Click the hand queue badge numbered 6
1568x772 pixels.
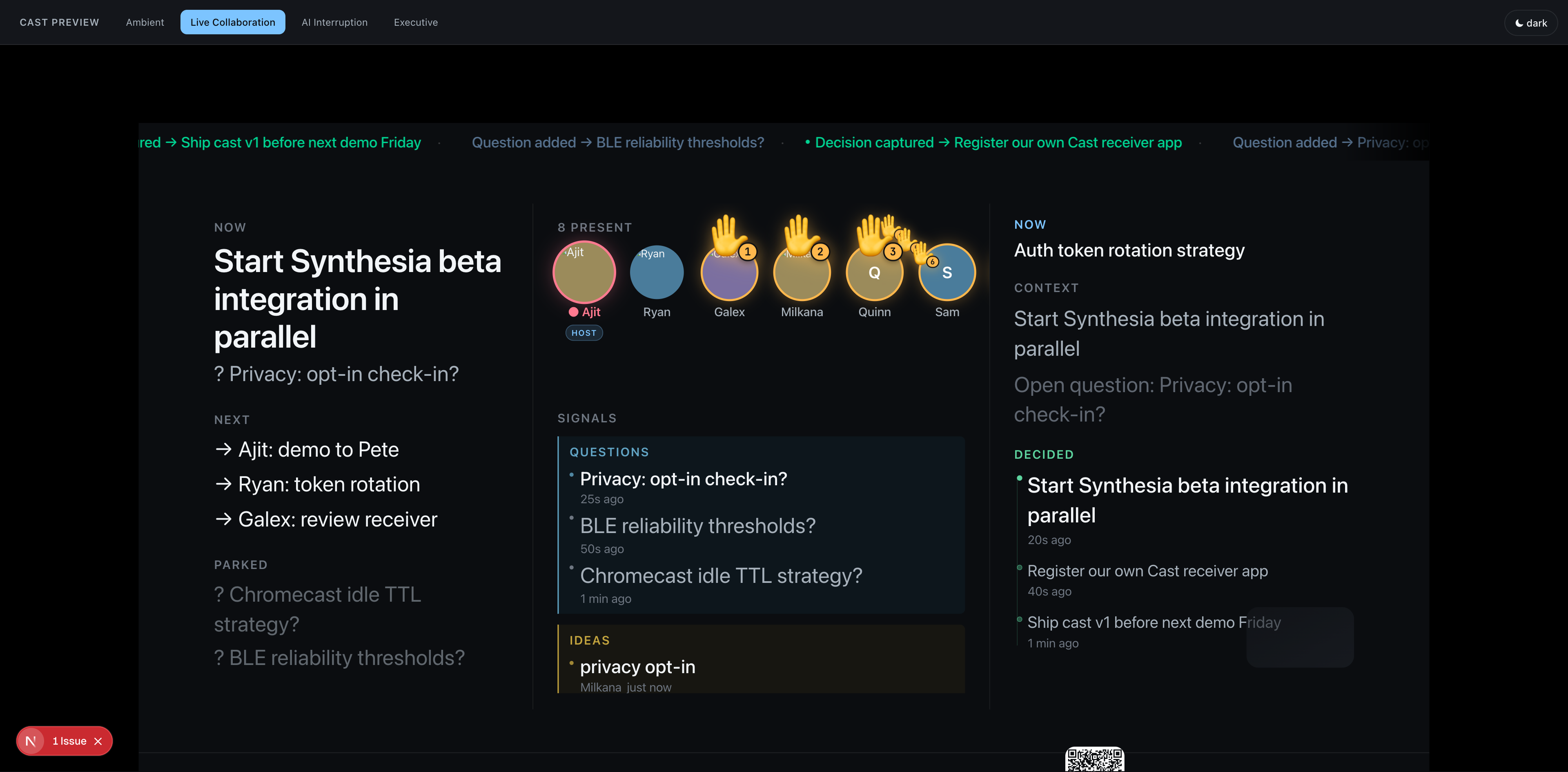click(933, 262)
